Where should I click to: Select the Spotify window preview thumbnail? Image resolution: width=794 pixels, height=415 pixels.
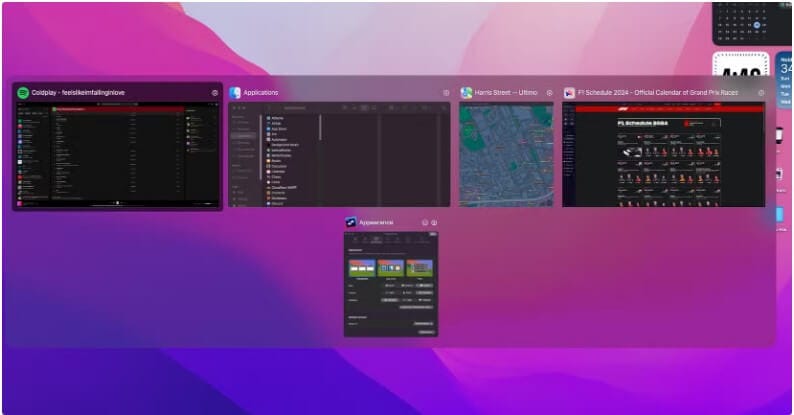117,154
